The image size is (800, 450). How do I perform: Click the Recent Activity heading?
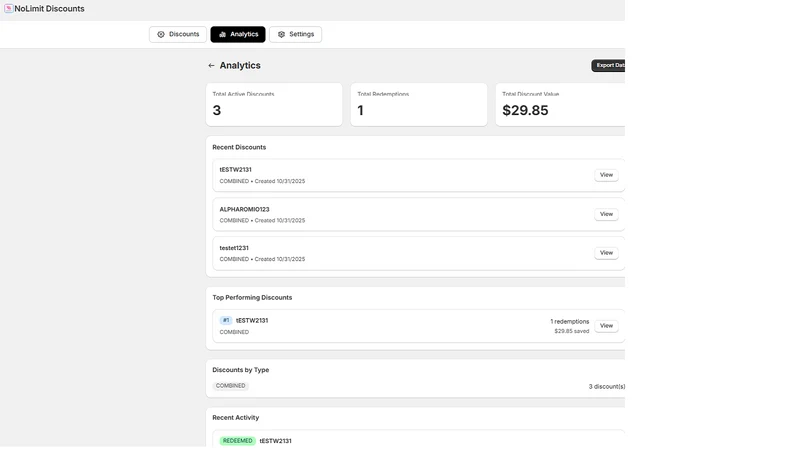coord(236,418)
